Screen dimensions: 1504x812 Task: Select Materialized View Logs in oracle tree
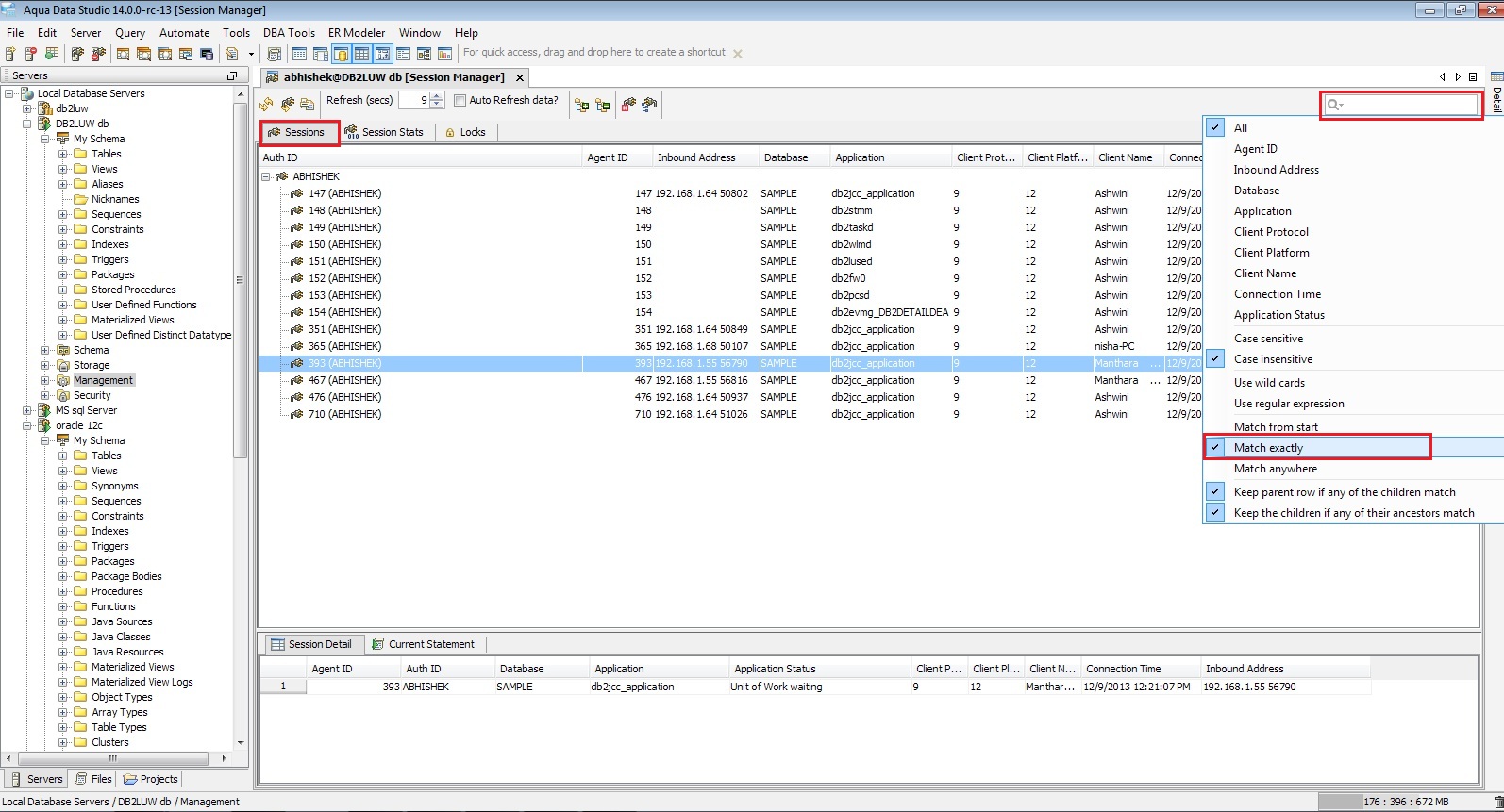click(142, 682)
